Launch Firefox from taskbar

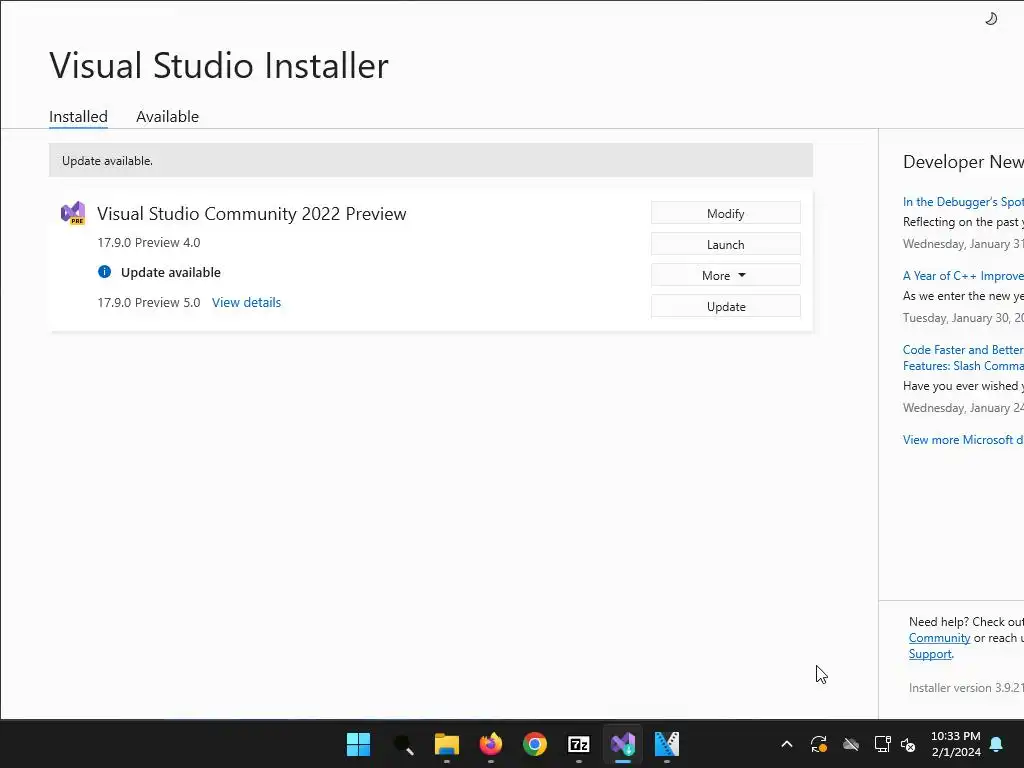point(490,744)
